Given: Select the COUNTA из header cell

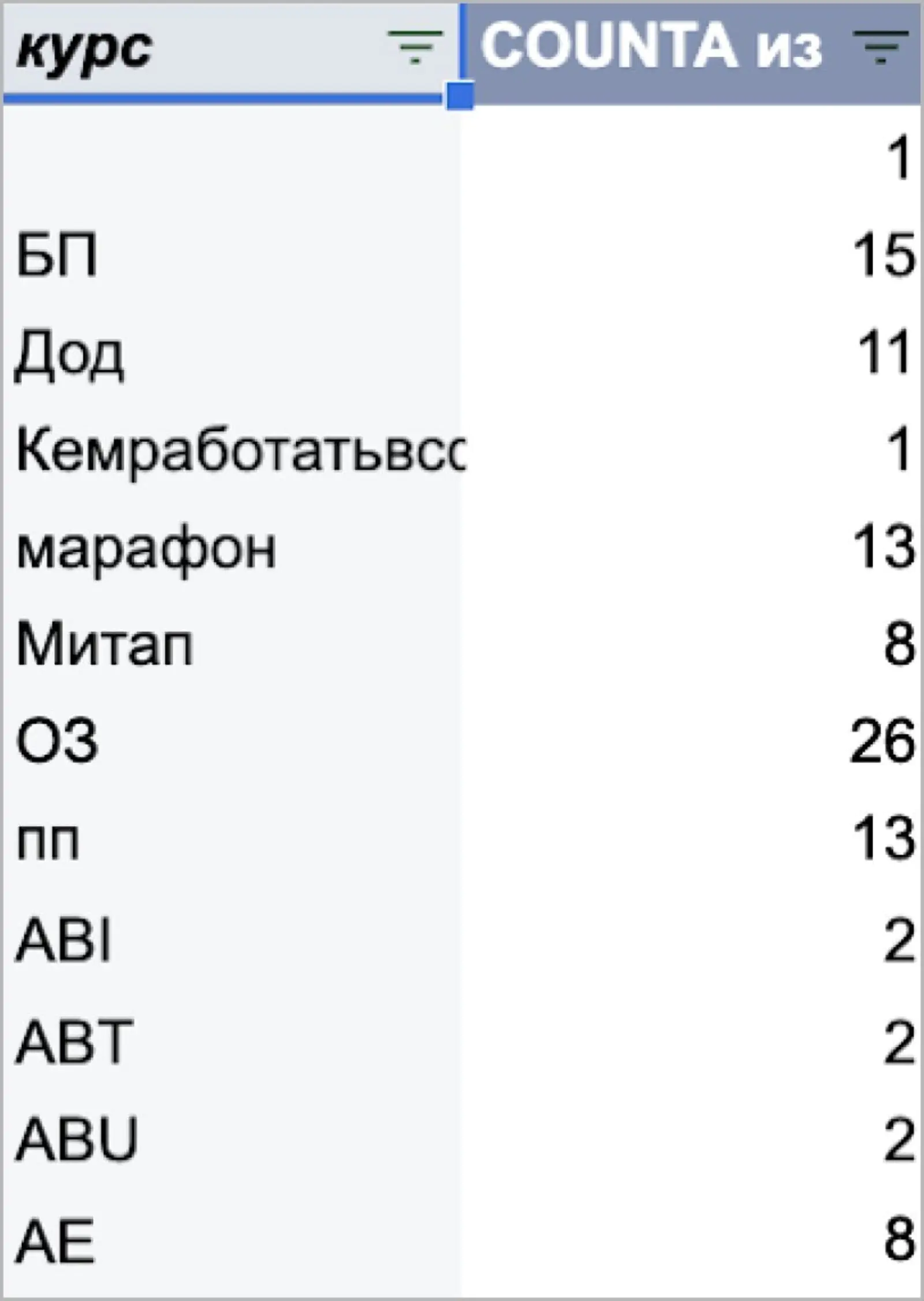Looking at the screenshot, I should (691, 52).
